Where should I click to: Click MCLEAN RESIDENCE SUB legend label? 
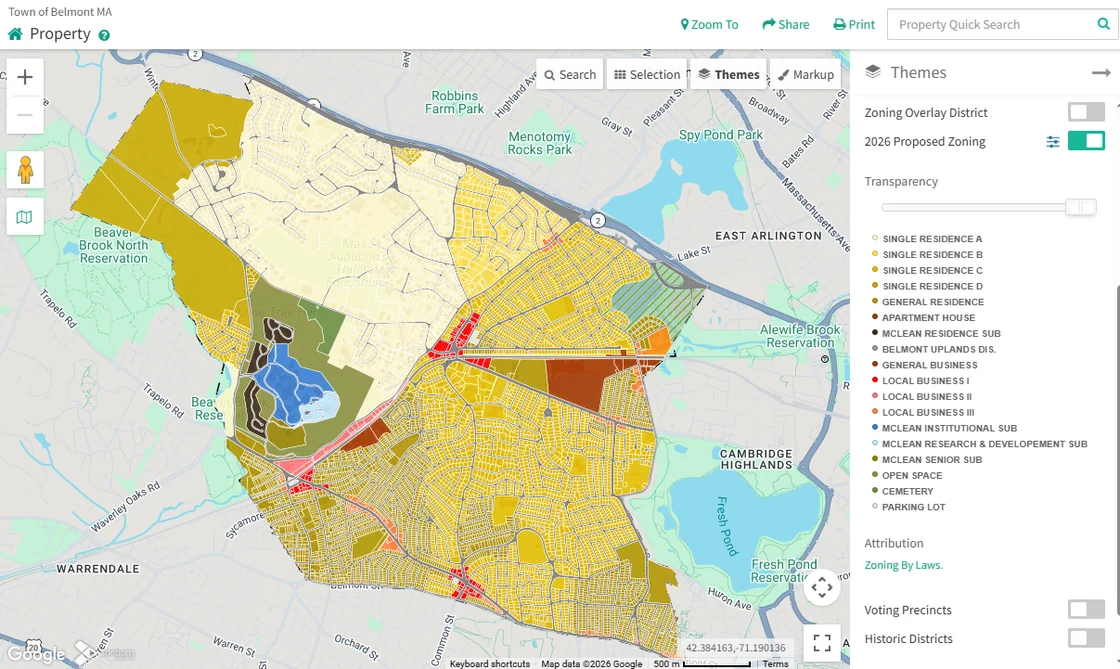[x=941, y=333]
